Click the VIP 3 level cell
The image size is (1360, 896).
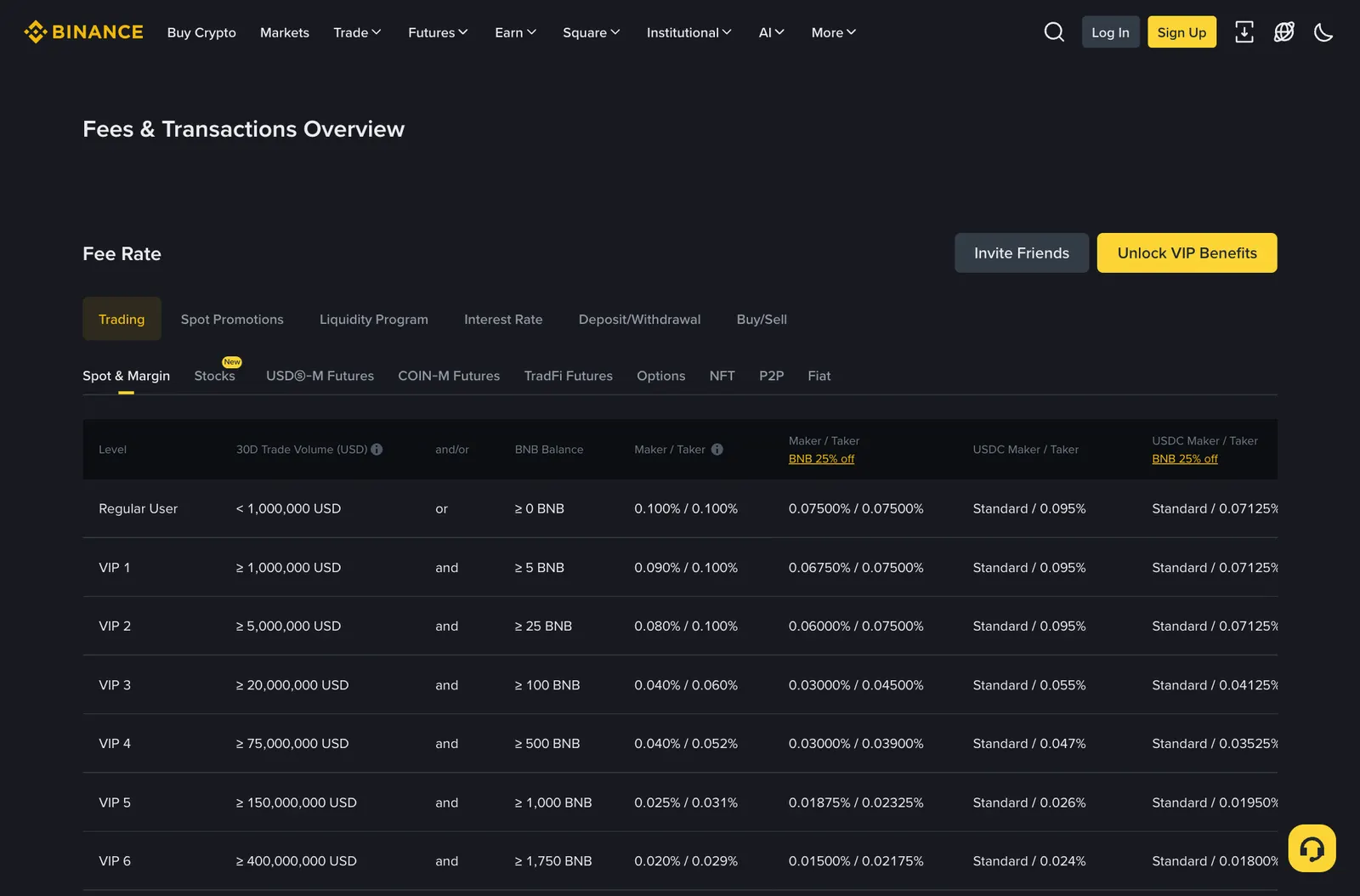pyautogui.click(x=115, y=685)
